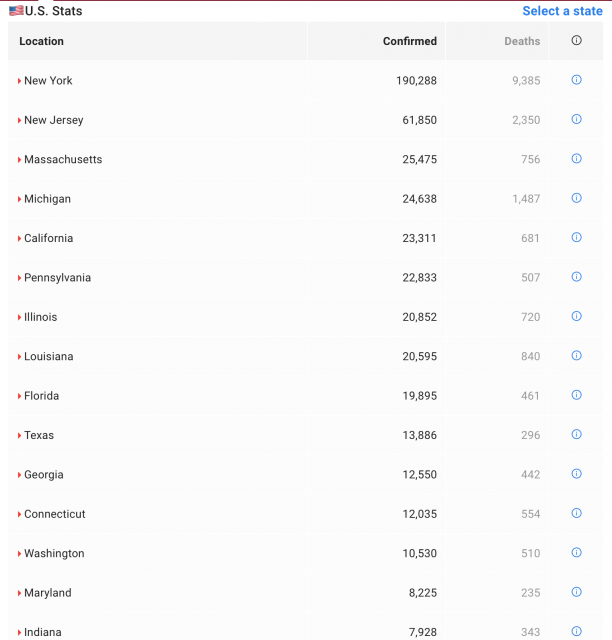
Task: Expand the Pennsylvania row triangle
Action: point(19,278)
